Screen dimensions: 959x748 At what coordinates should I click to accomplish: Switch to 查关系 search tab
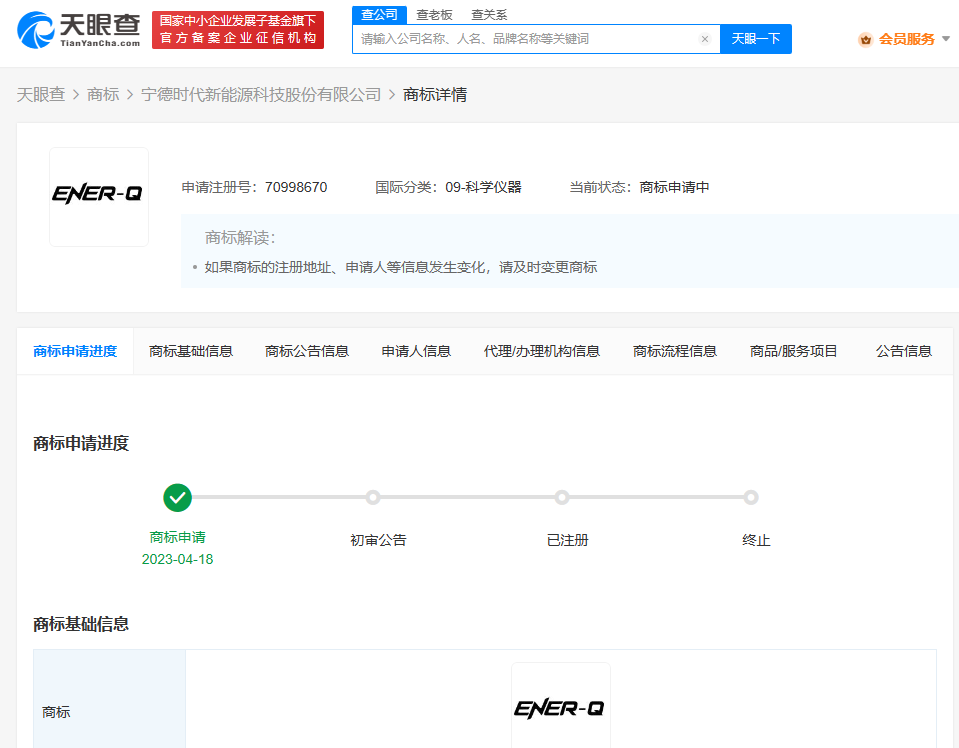(x=489, y=14)
